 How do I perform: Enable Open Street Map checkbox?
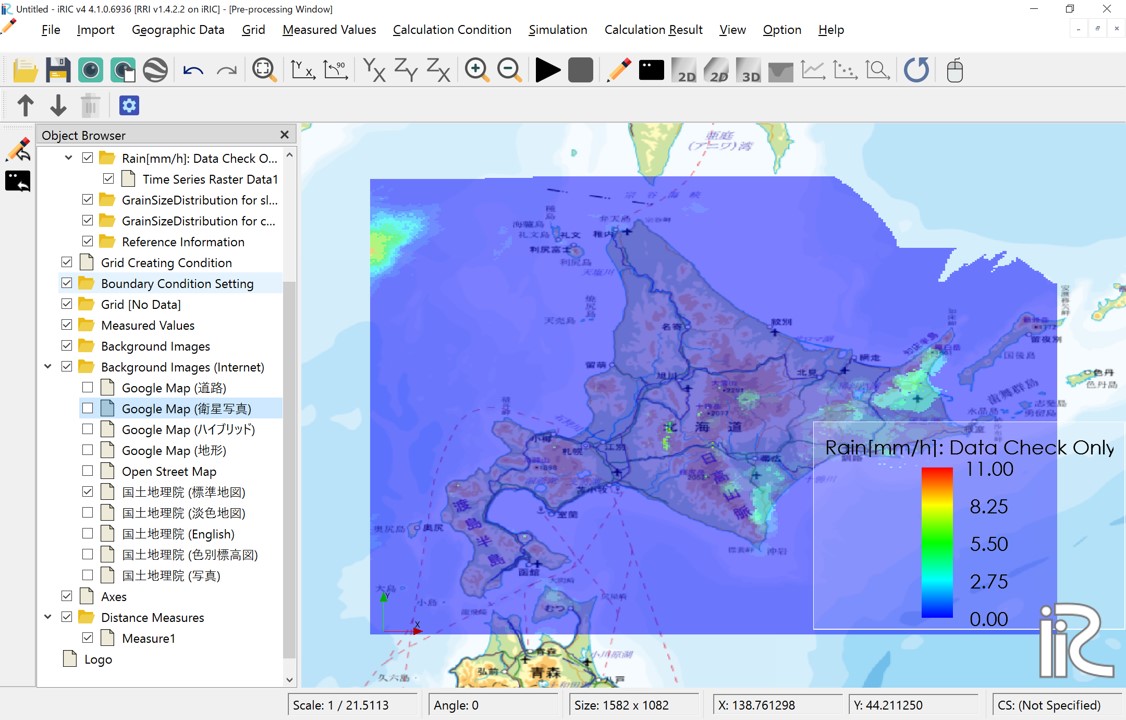[88, 471]
